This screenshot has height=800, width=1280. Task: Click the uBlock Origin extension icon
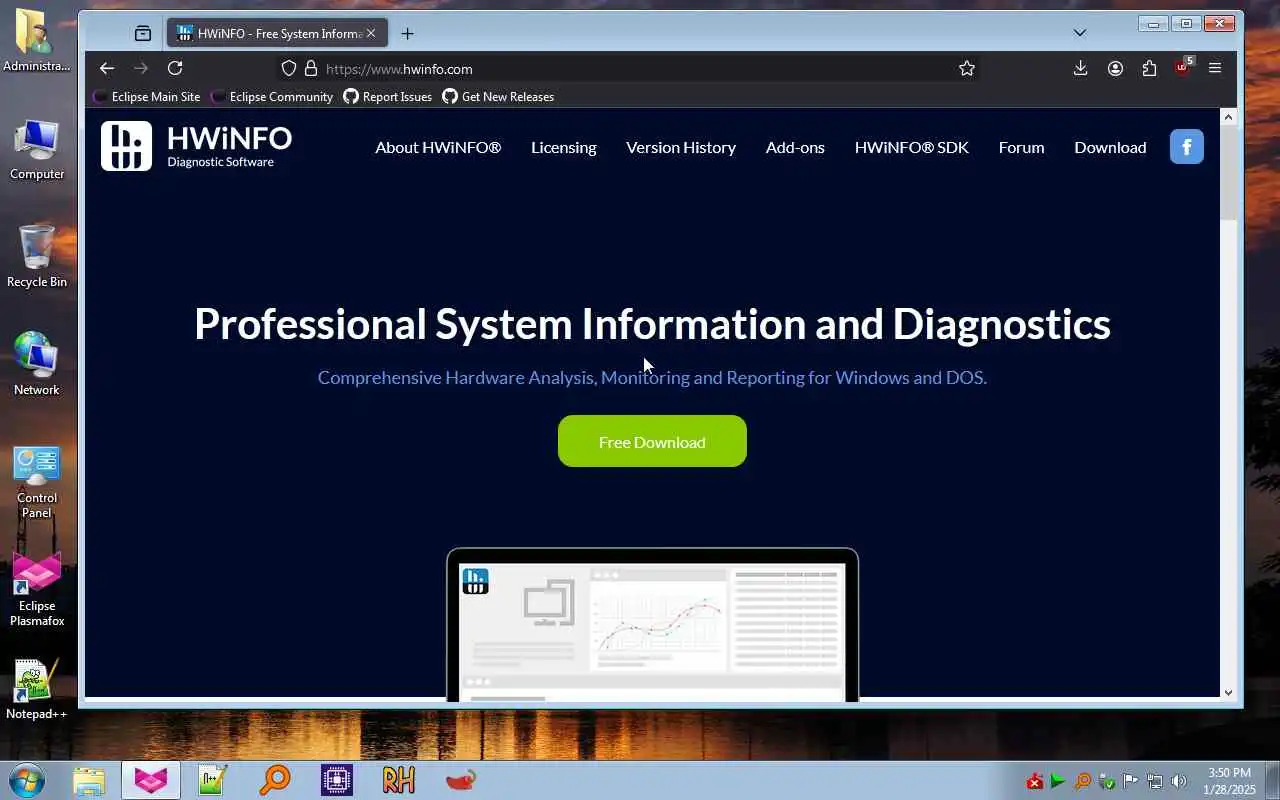(1184, 67)
